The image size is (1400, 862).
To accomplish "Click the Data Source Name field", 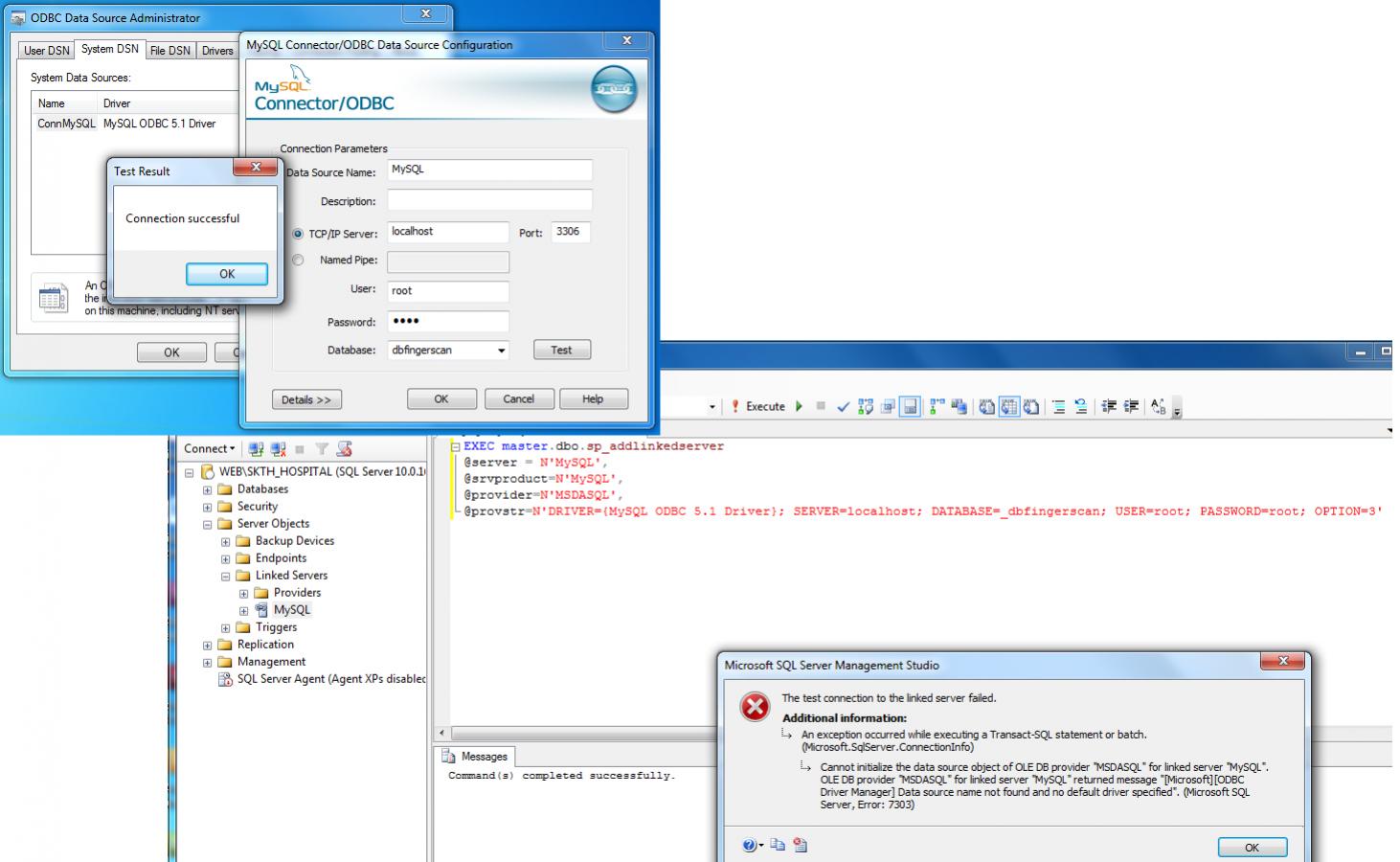I will tap(490, 170).
